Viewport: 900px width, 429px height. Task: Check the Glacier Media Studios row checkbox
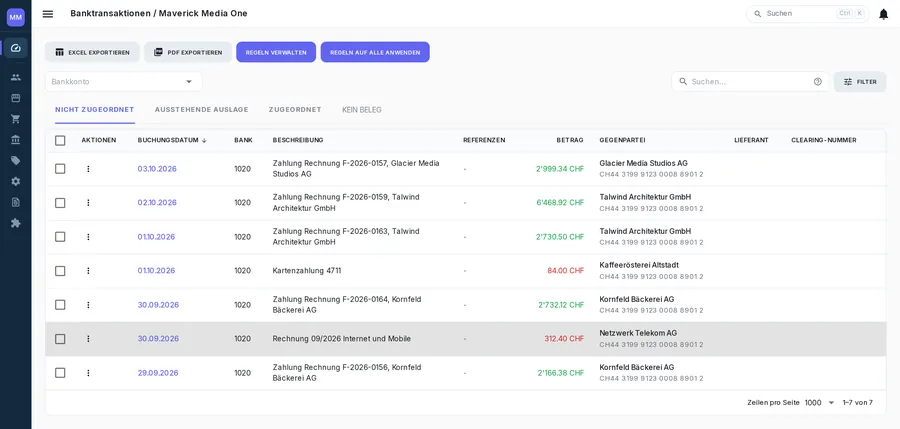coord(60,169)
